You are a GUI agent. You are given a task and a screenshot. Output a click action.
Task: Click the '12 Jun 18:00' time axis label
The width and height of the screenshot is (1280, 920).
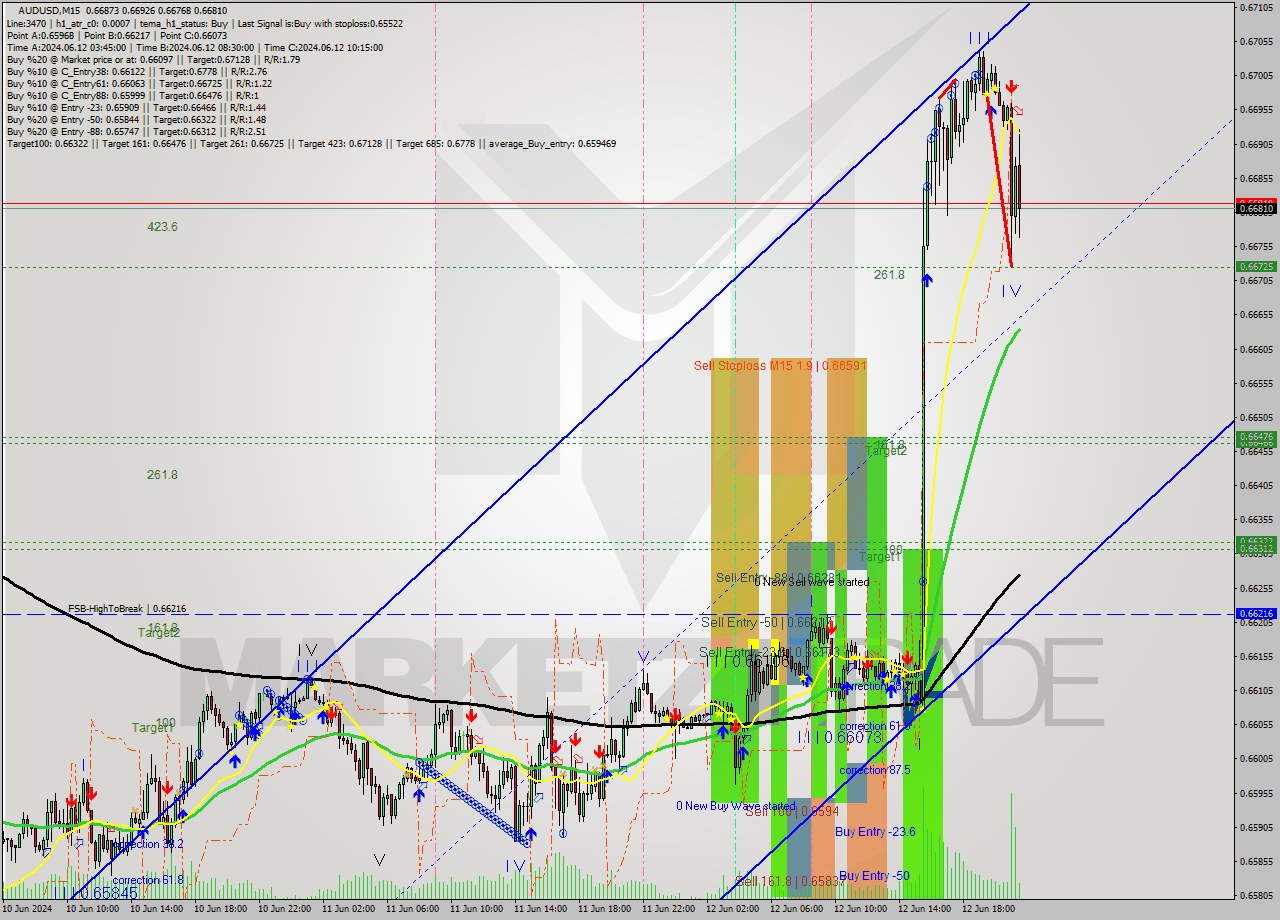pyautogui.click(x=988, y=910)
